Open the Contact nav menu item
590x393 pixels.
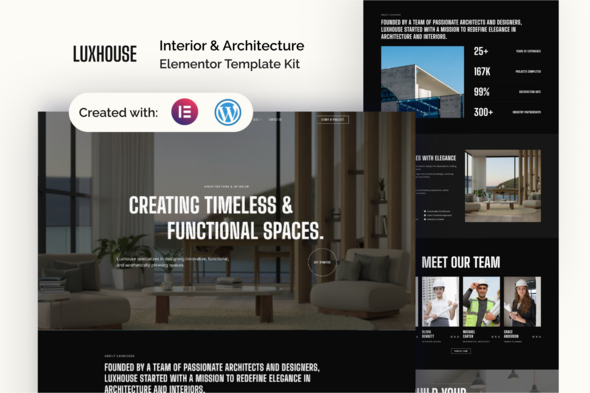[275, 120]
